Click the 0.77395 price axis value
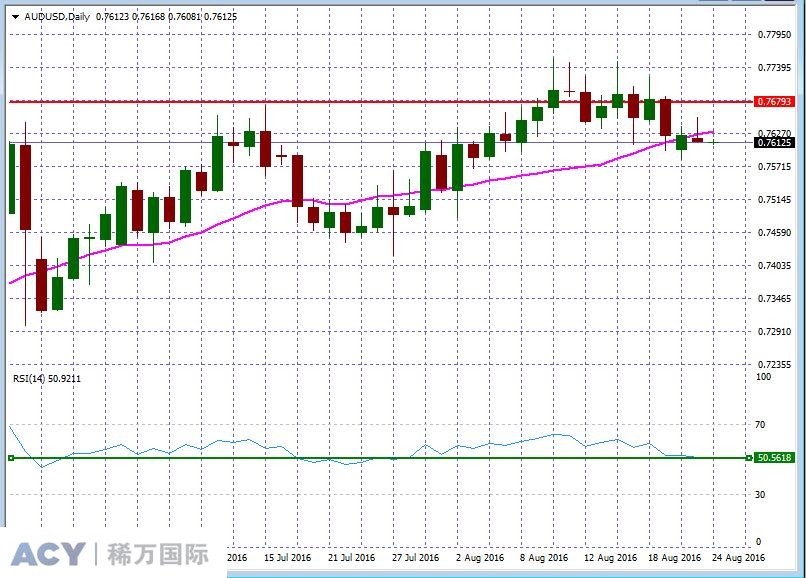 (x=775, y=68)
